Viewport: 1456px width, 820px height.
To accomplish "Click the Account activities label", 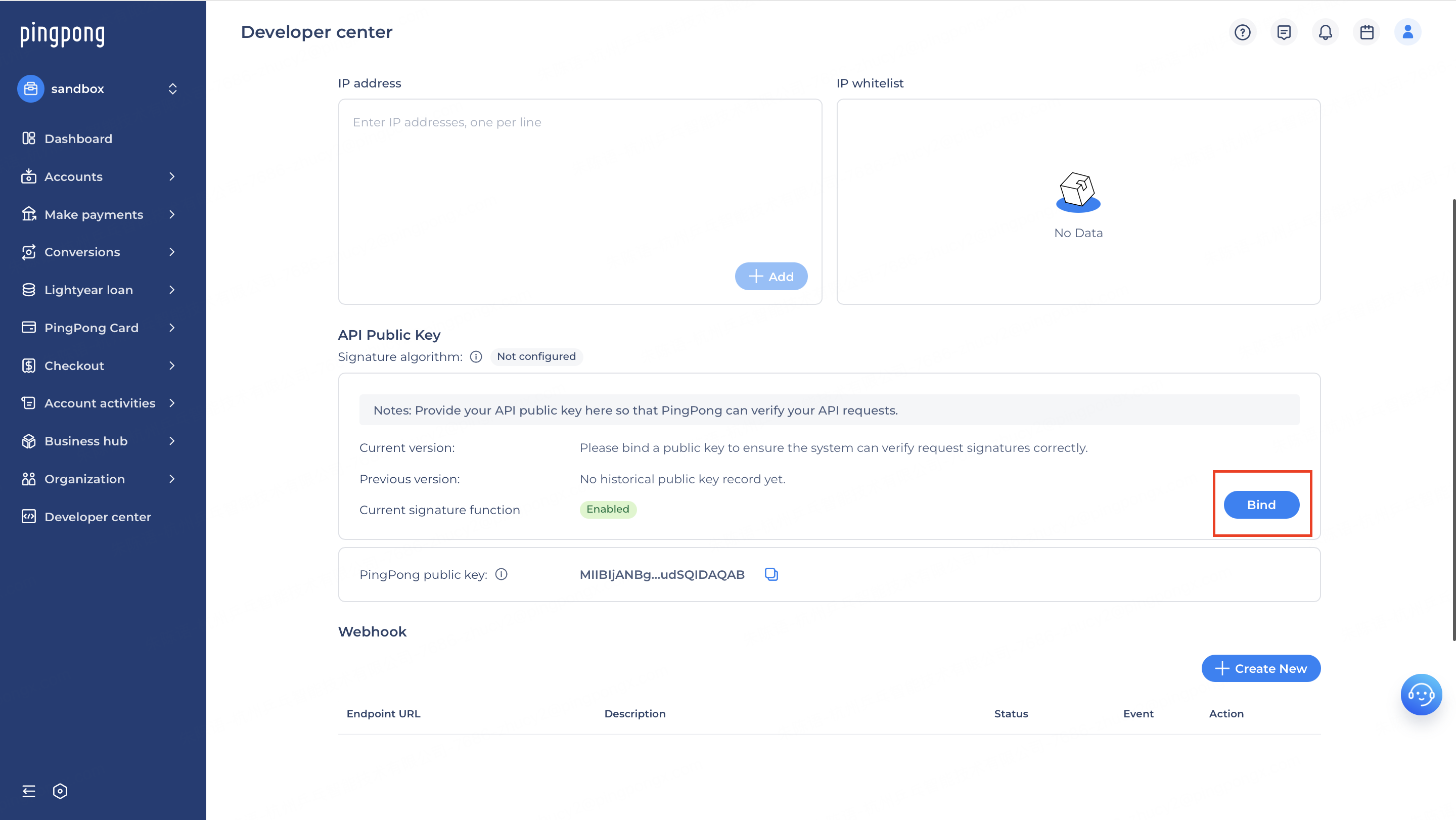I will (100, 403).
